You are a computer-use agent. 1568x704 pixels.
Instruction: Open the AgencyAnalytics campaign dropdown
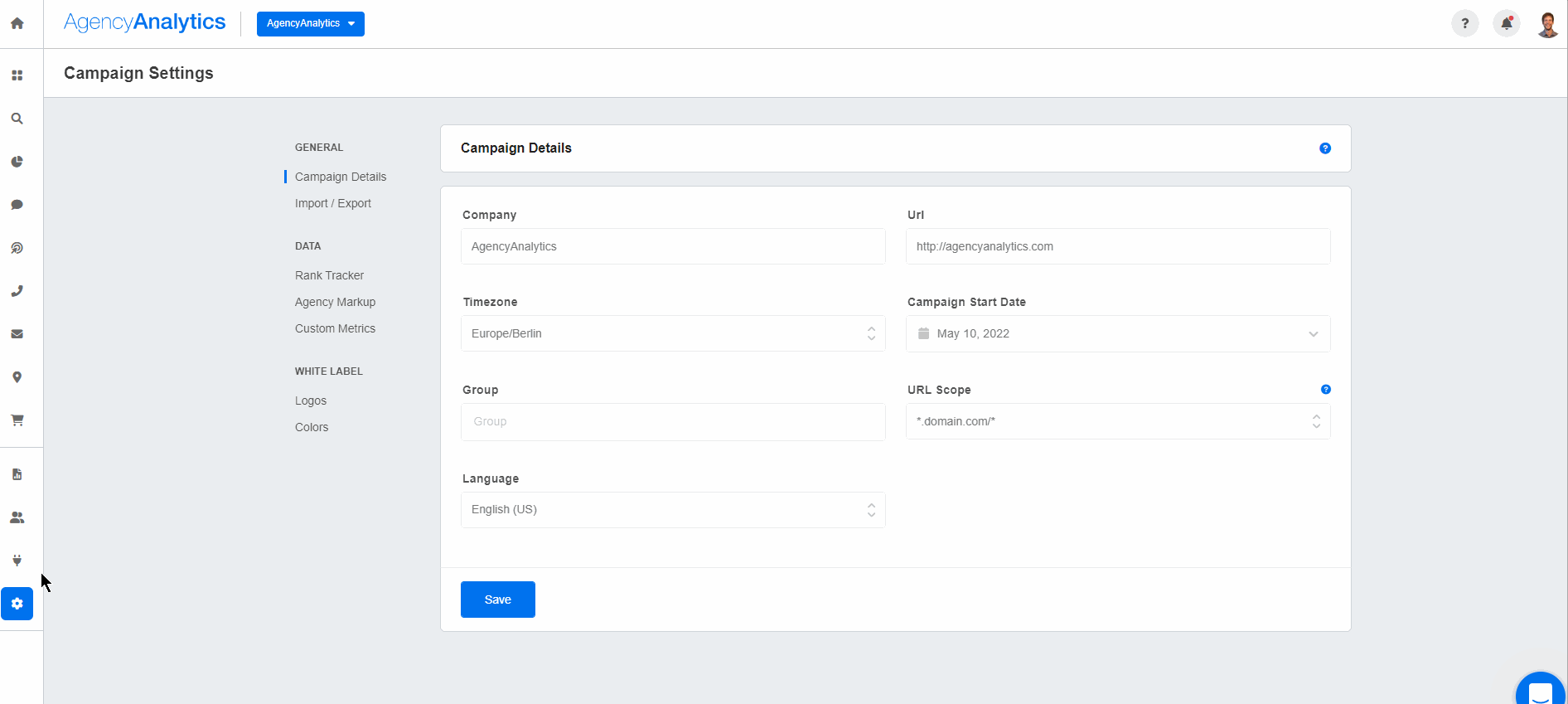tap(310, 23)
